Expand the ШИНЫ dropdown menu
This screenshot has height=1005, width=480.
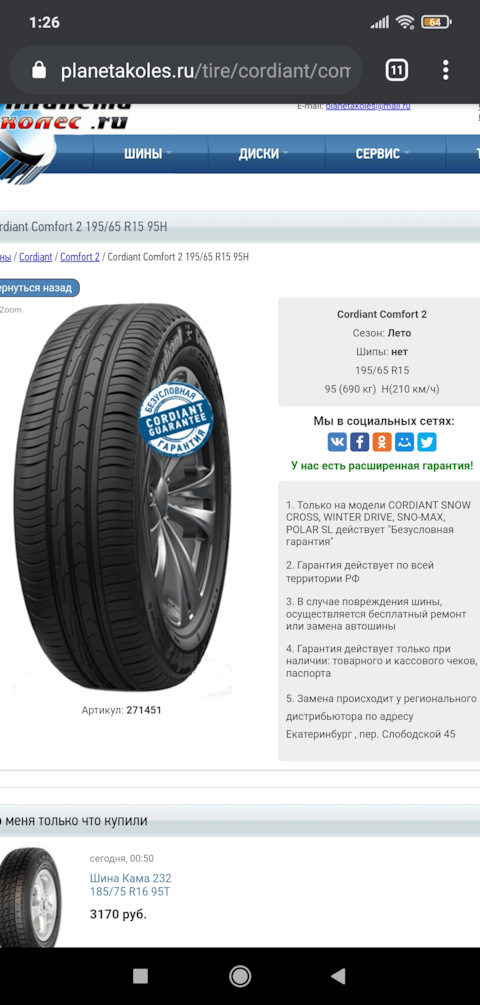[x=149, y=154]
